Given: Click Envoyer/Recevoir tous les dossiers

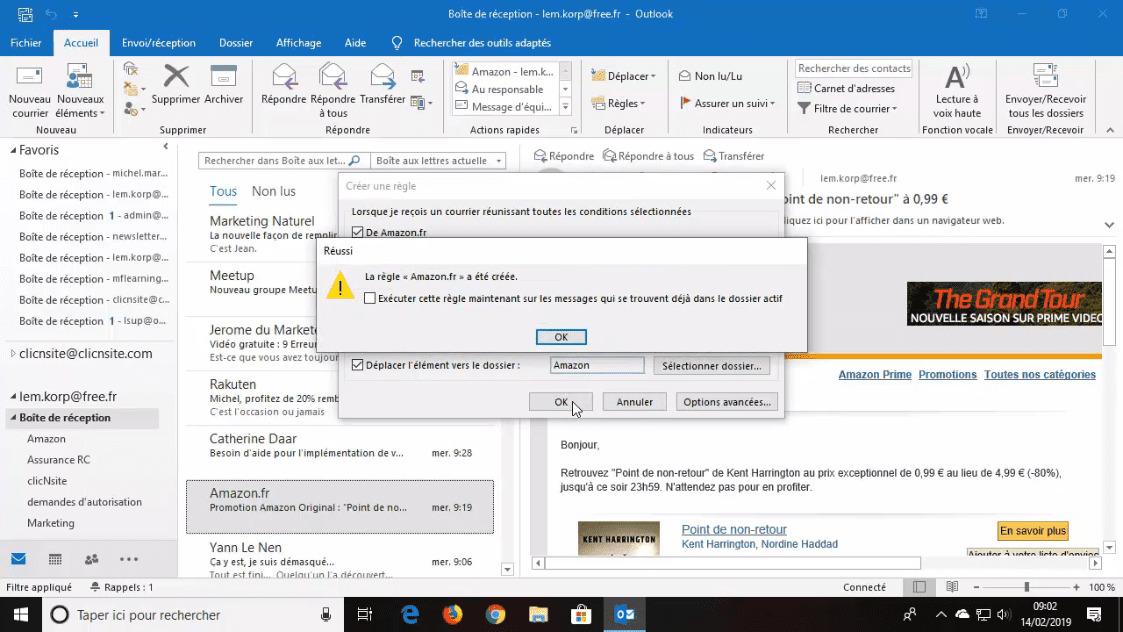Looking at the screenshot, I should coord(1045,90).
